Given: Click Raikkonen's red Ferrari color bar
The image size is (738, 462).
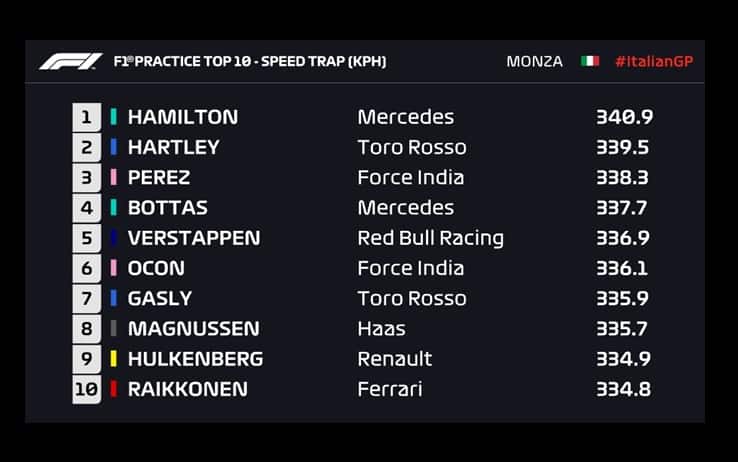Looking at the screenshot, I should pos(114,389).
